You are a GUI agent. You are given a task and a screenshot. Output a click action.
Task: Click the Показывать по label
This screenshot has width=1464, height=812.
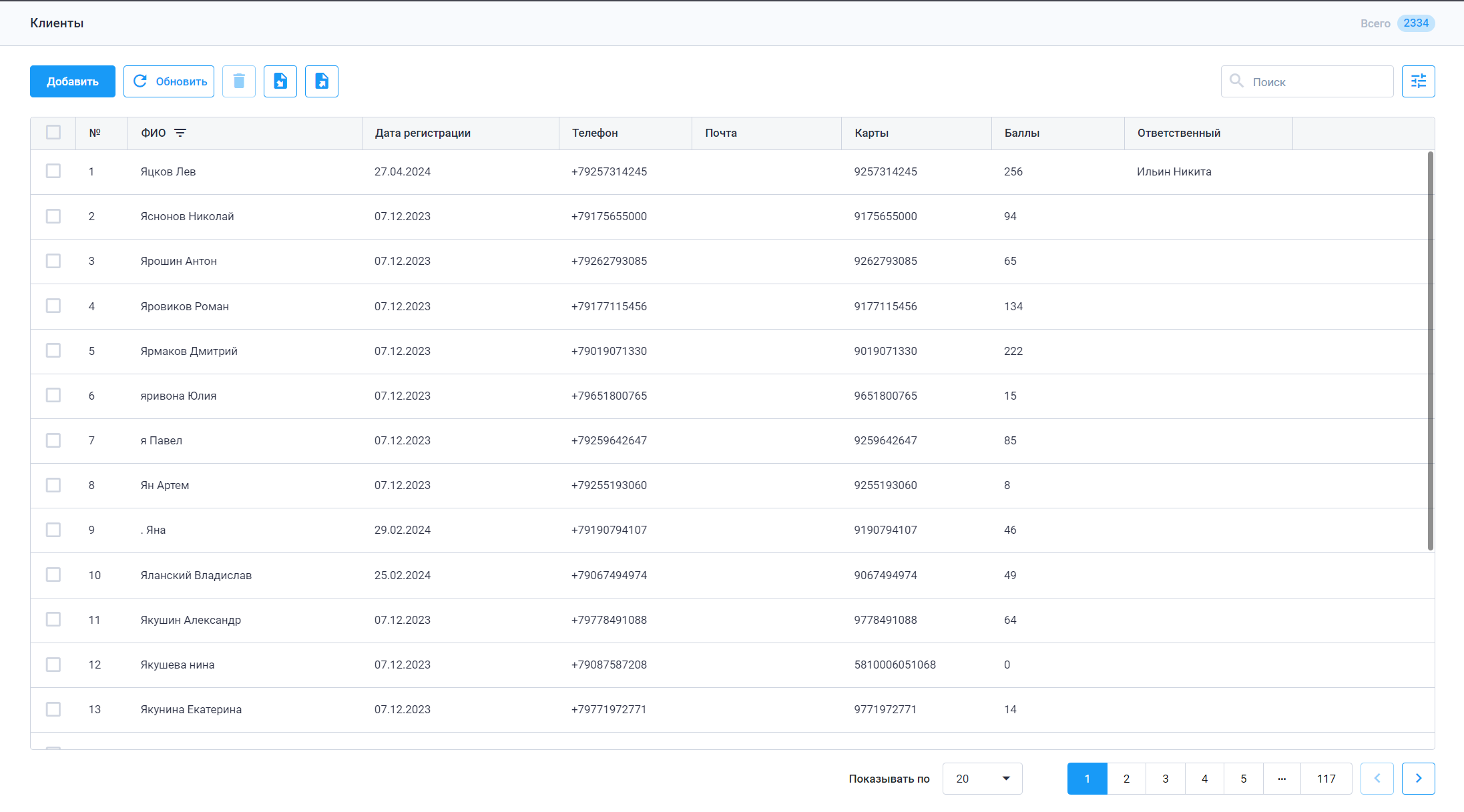click(889, 779)
